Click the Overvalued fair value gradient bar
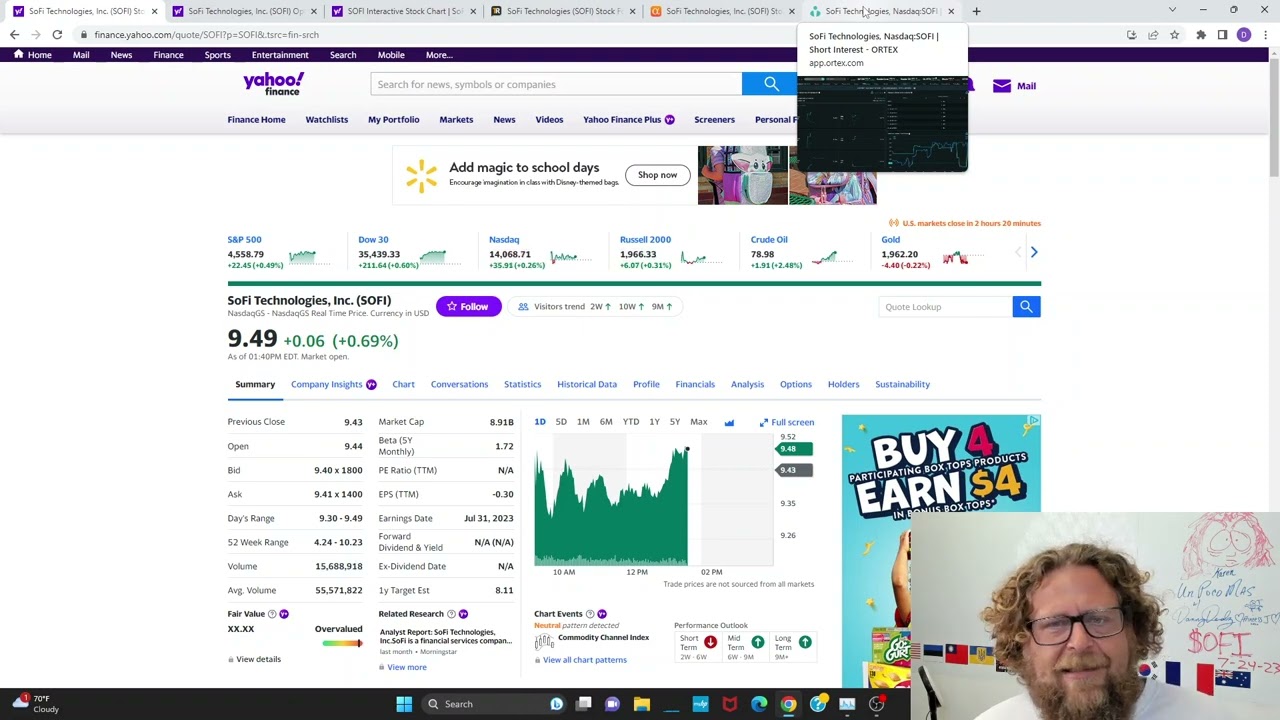The image size is (1280, 720). pos(342,643)
